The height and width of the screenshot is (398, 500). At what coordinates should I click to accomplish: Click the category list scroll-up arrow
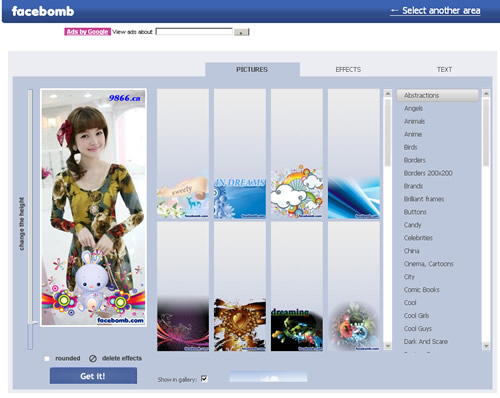pos(486,94)
